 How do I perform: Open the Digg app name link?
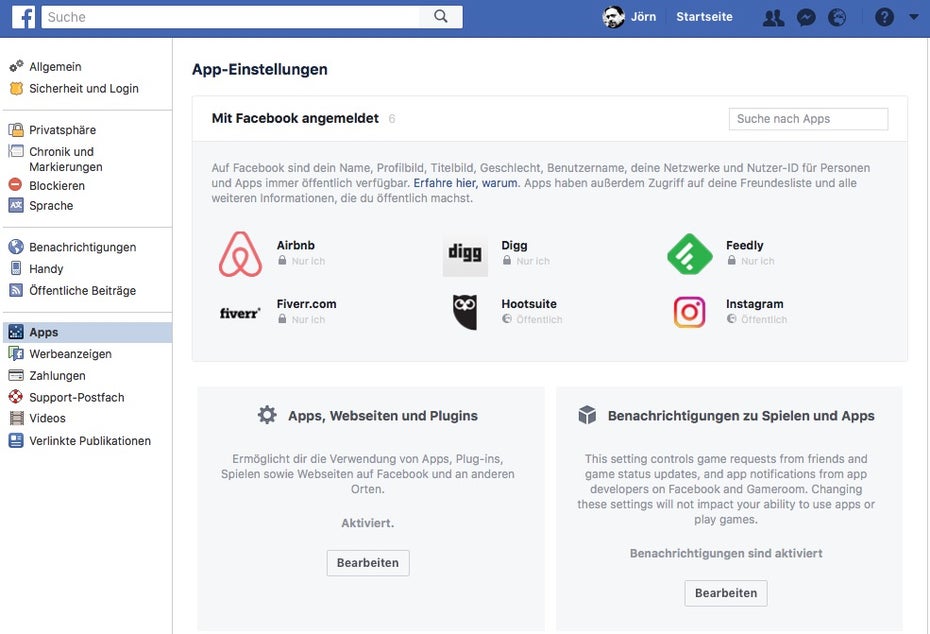coord(514,245)
